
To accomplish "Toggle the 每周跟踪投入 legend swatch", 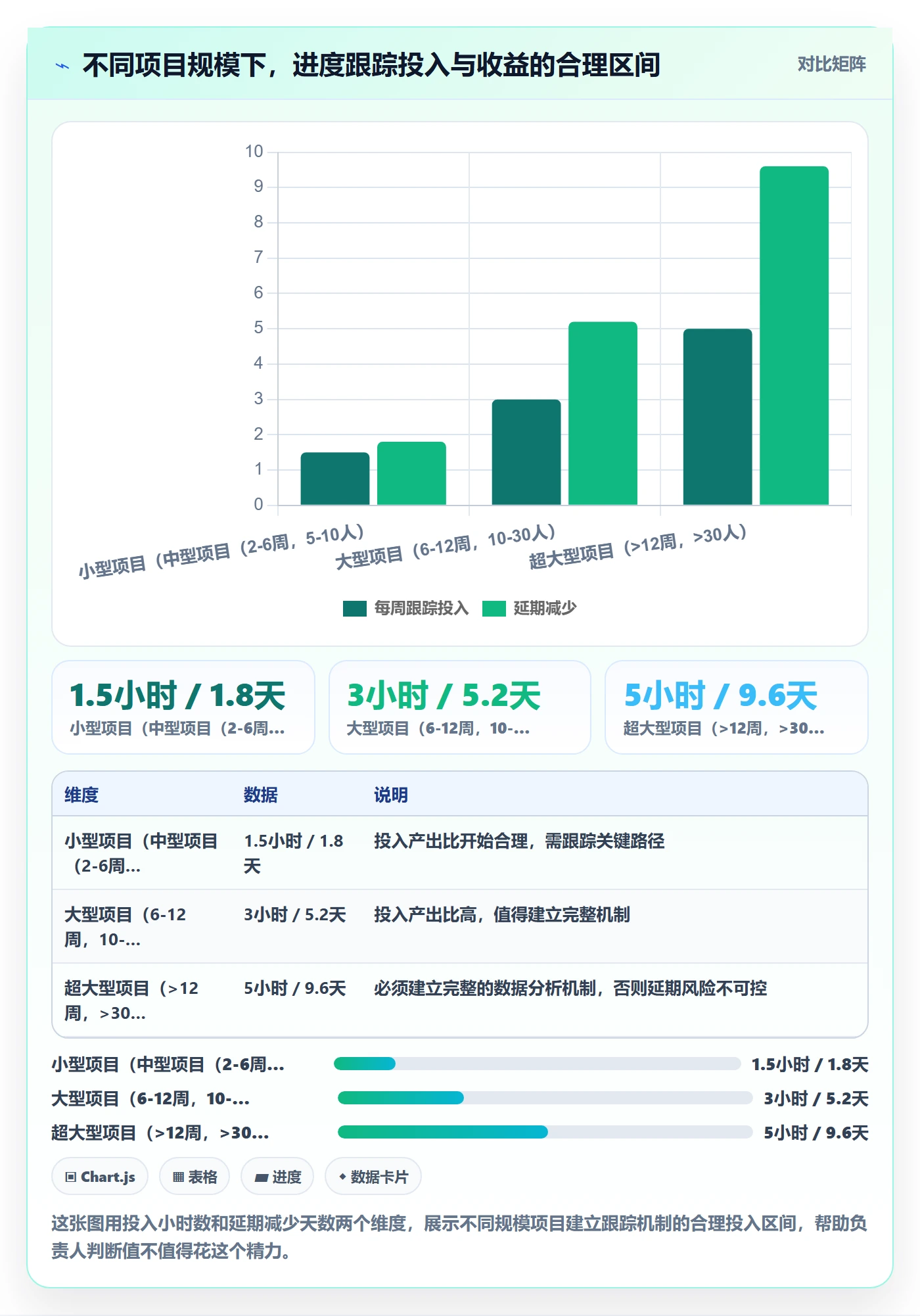I will (354, 609).
